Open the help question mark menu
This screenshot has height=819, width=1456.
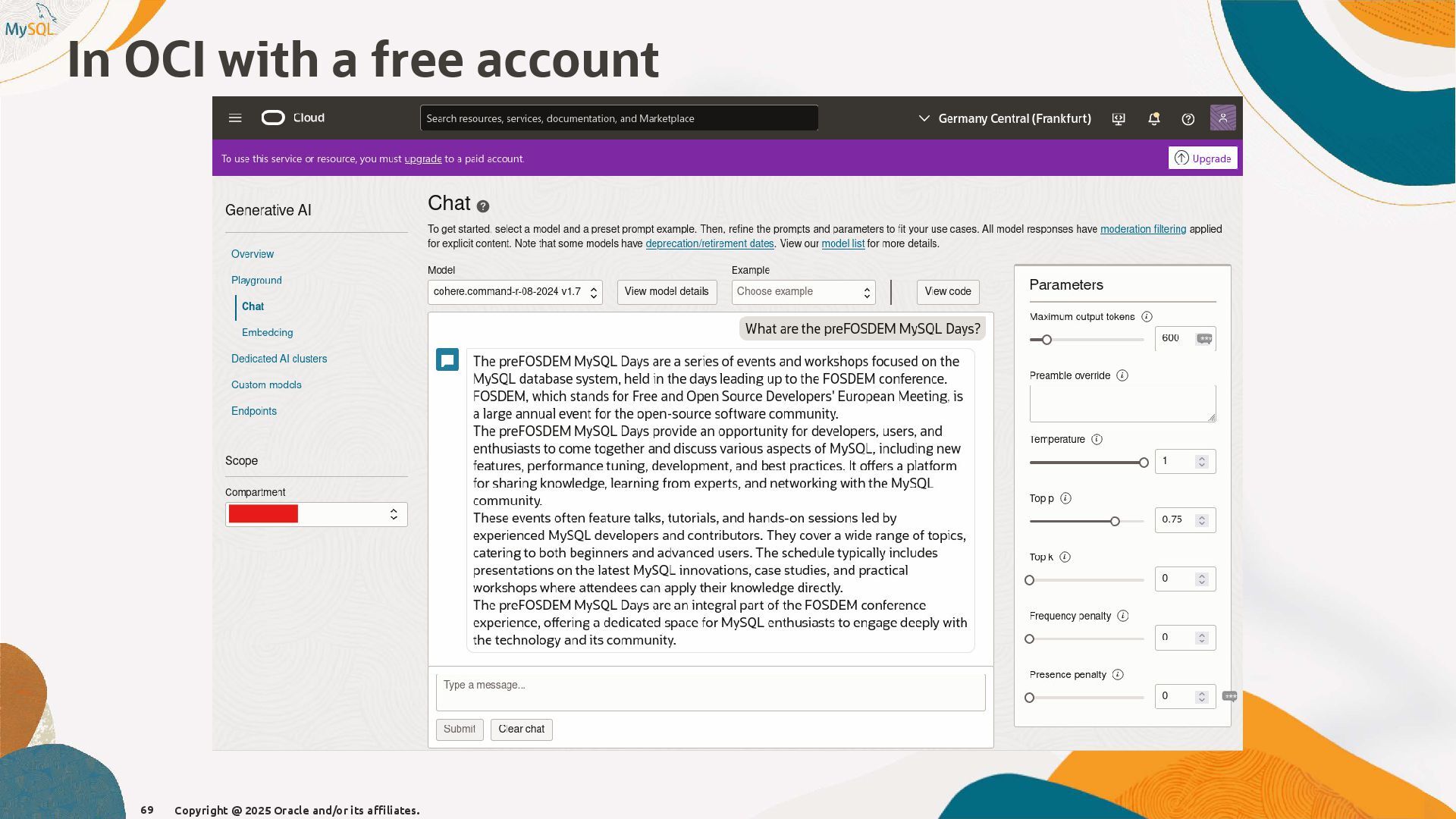pos(1188,119)
